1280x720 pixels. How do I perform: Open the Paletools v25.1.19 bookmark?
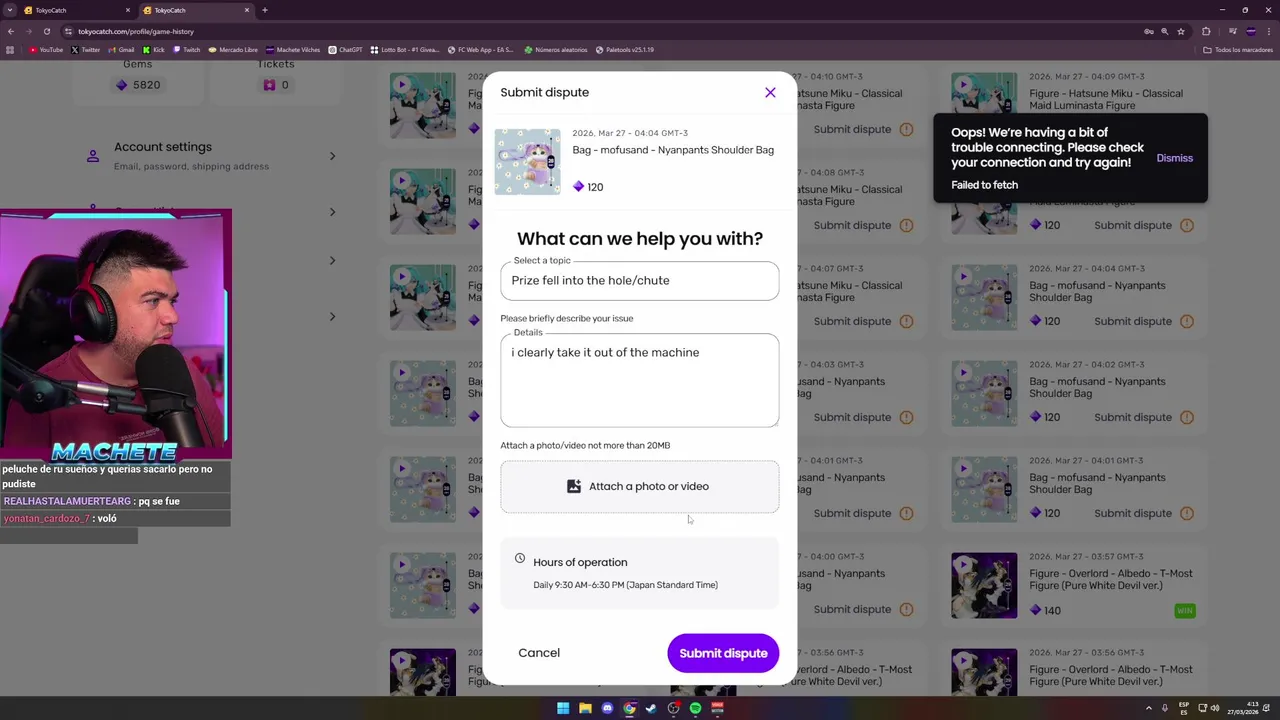tap(625, 49)
